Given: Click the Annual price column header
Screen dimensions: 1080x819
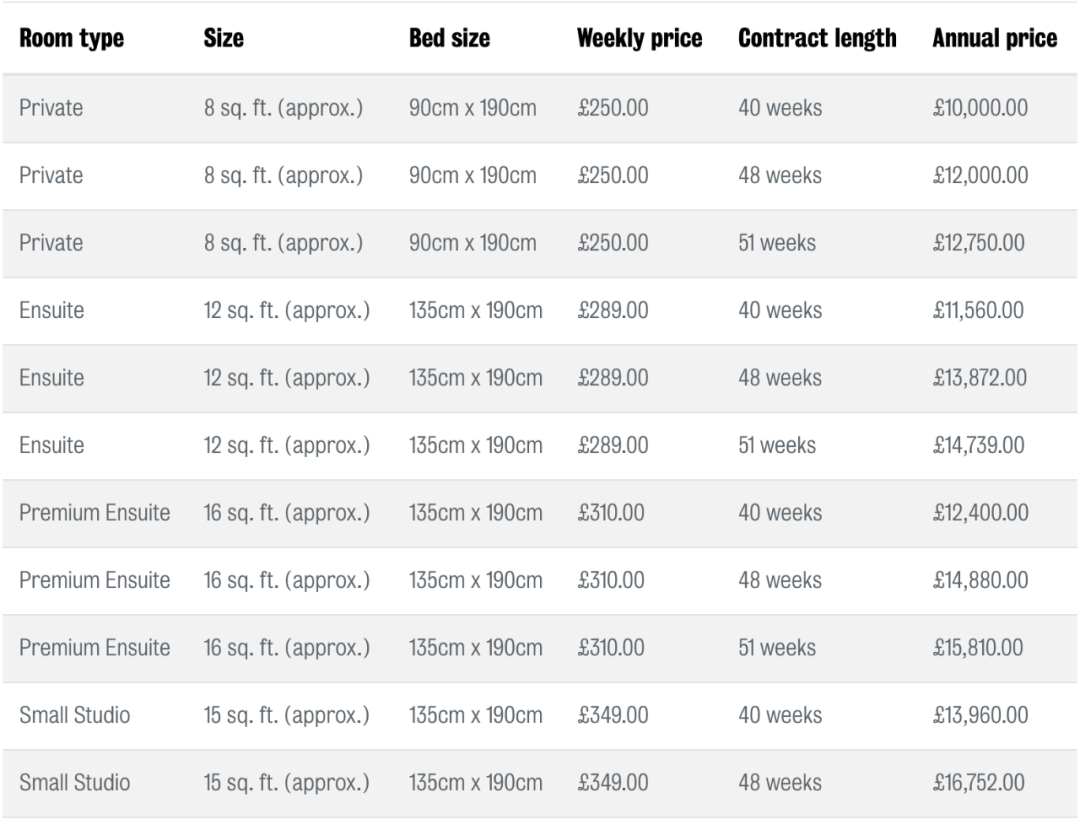Looking at the screenshot, I should 994,39.
